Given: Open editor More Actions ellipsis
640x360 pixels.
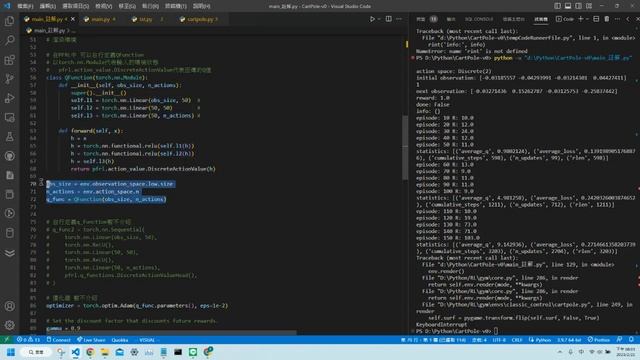Looking at the screenshot, I should coord(399,19).
